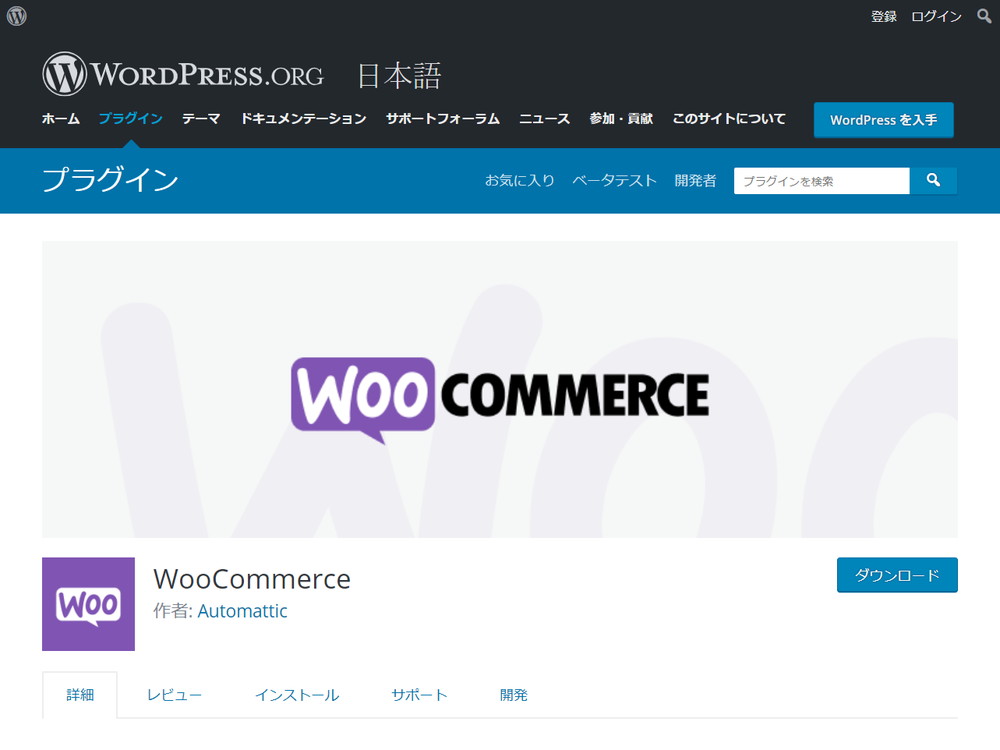The height and width of the screenshot is (750, 1000).
Task: Click the ログイン link
Action: (x=936, y=17)
